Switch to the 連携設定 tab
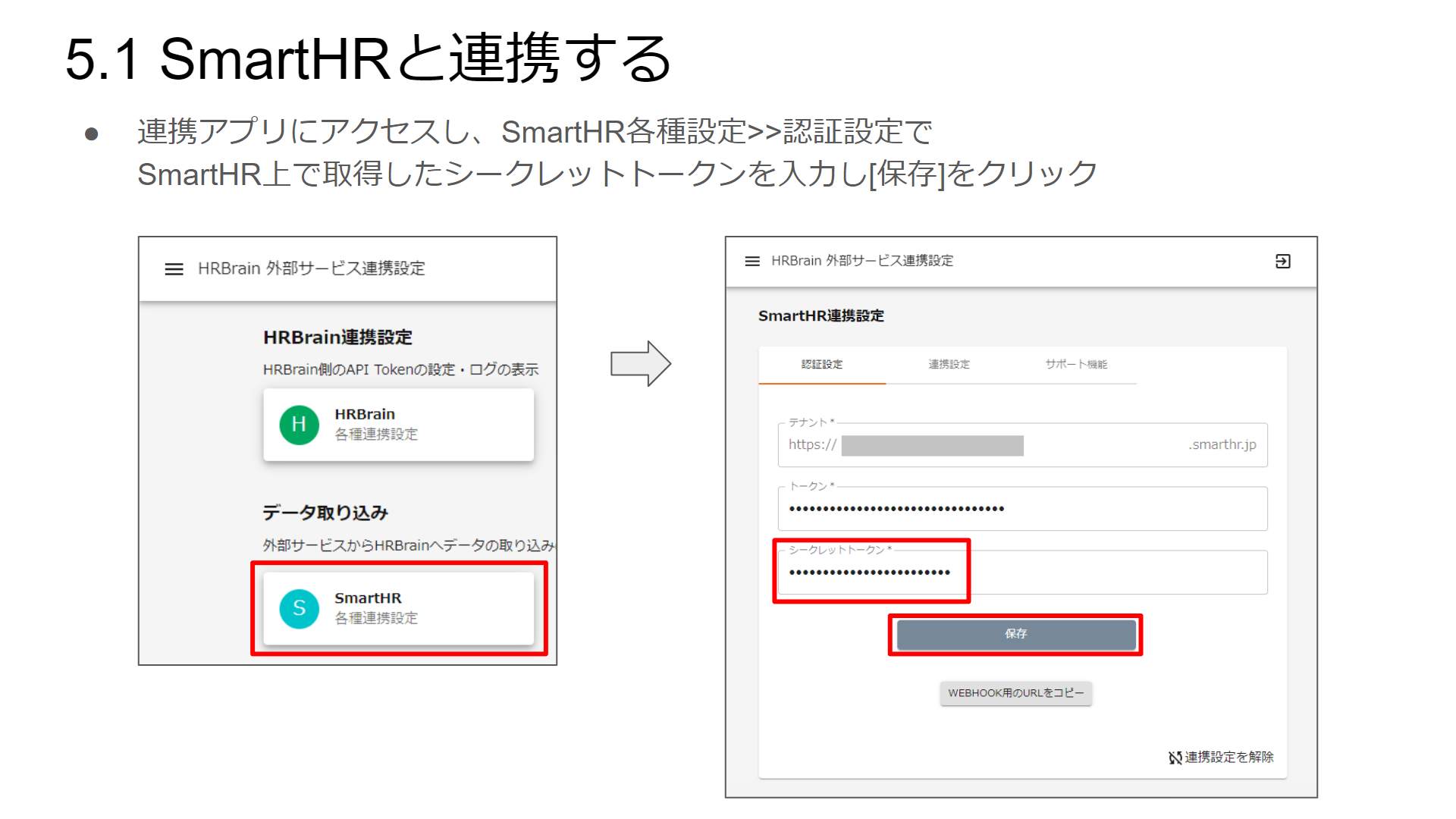The width and height of the screenshot is (1456, 819). click(949, 365)
